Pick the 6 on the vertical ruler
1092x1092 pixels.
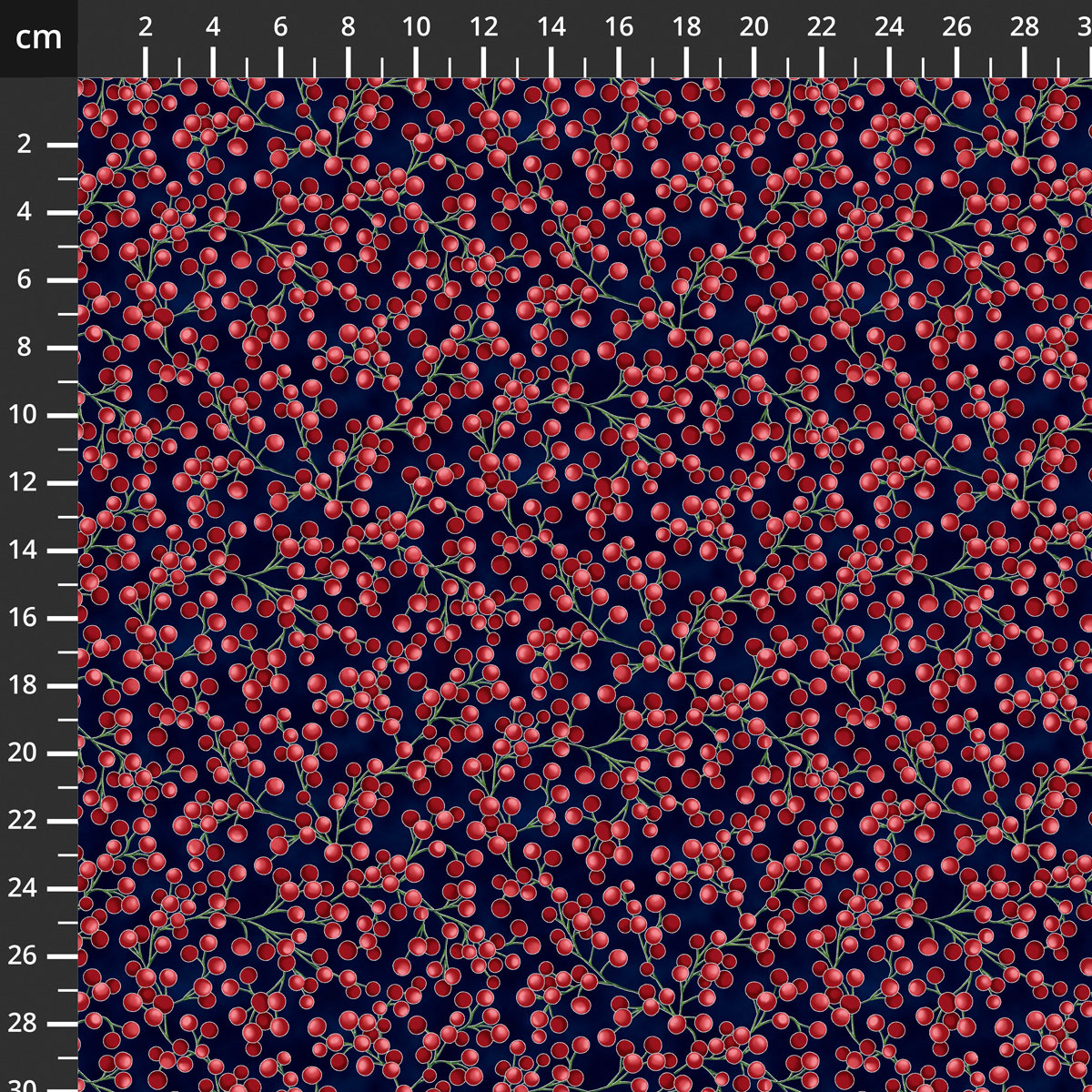click(x=24, y=279)
